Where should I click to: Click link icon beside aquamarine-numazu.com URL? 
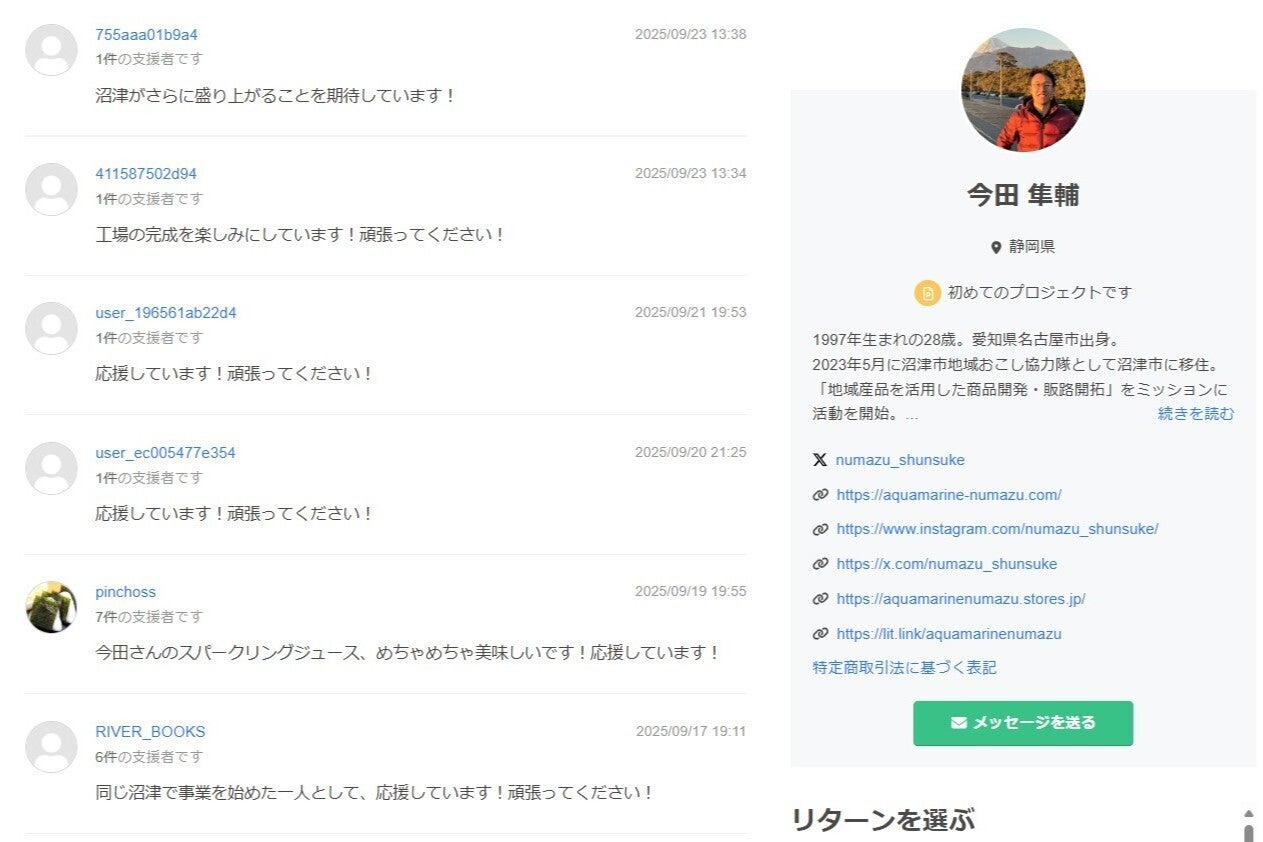(x=820, y=495)
